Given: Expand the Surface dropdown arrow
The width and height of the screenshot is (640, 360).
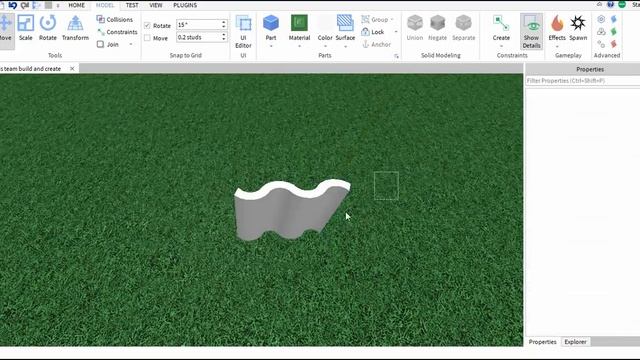Looking at the screenshot, I should 345,46.
